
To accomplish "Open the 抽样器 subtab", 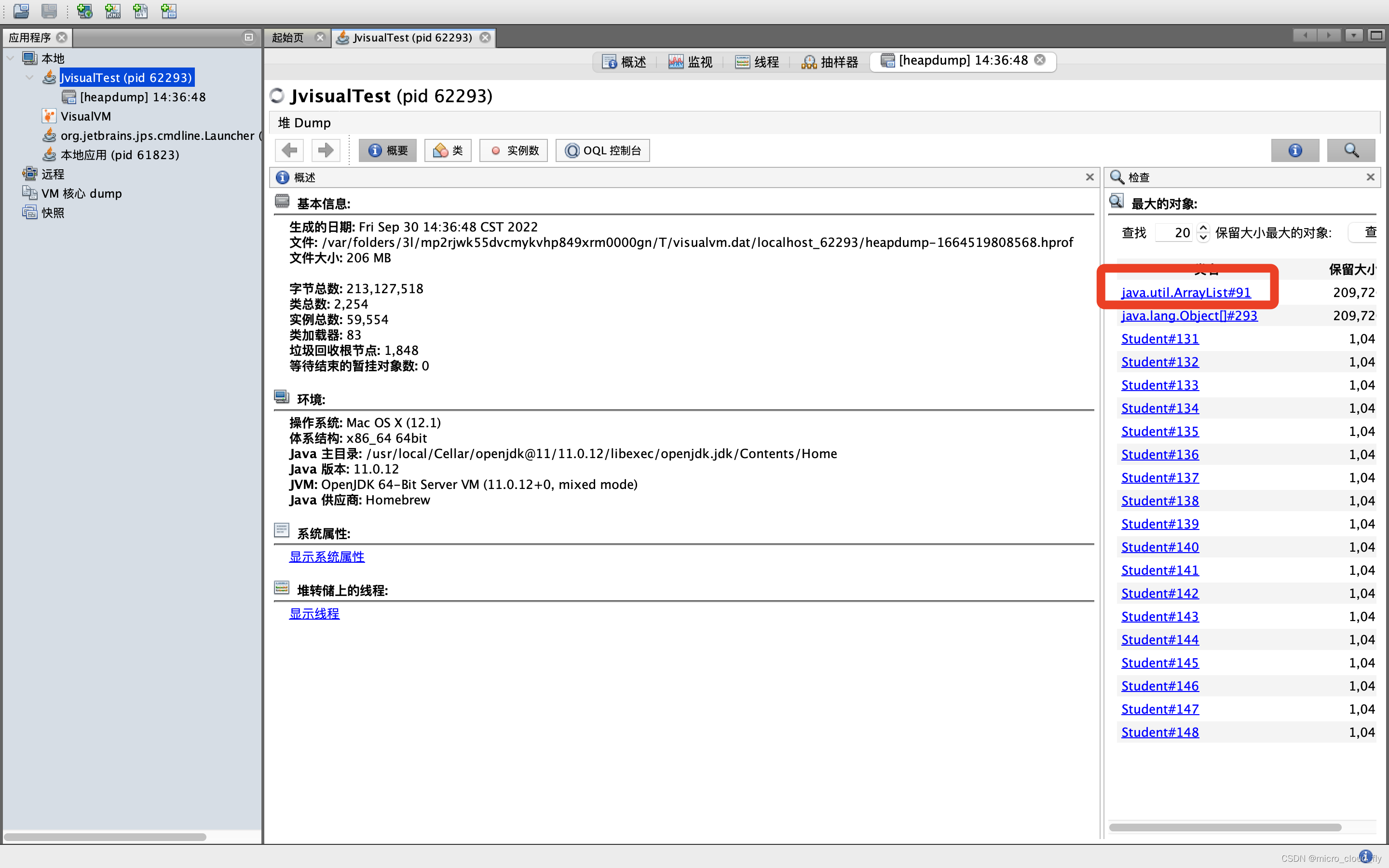I will [x=830, y=61].
